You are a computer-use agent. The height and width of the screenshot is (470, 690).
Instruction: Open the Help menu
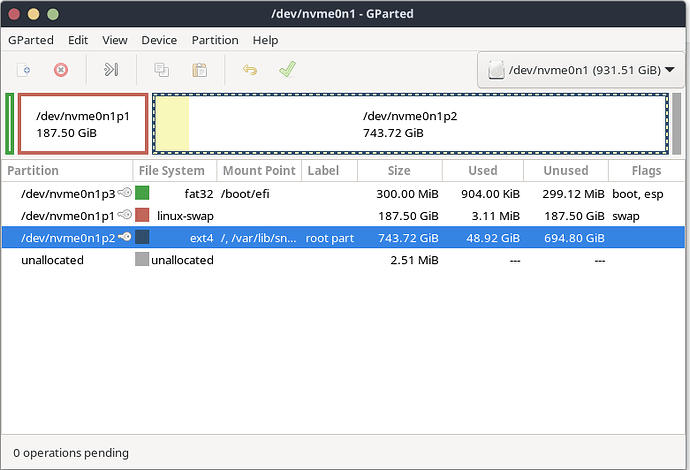[265, 40]
